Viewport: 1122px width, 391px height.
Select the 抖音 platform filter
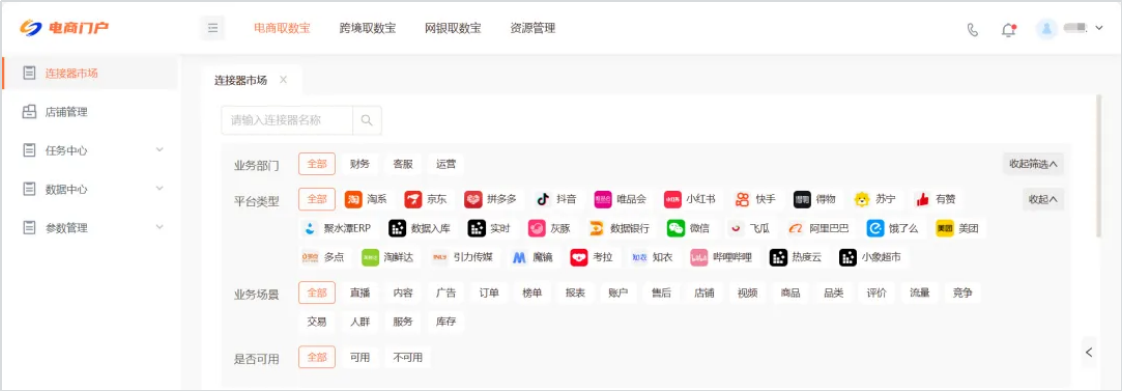[557, 199]
